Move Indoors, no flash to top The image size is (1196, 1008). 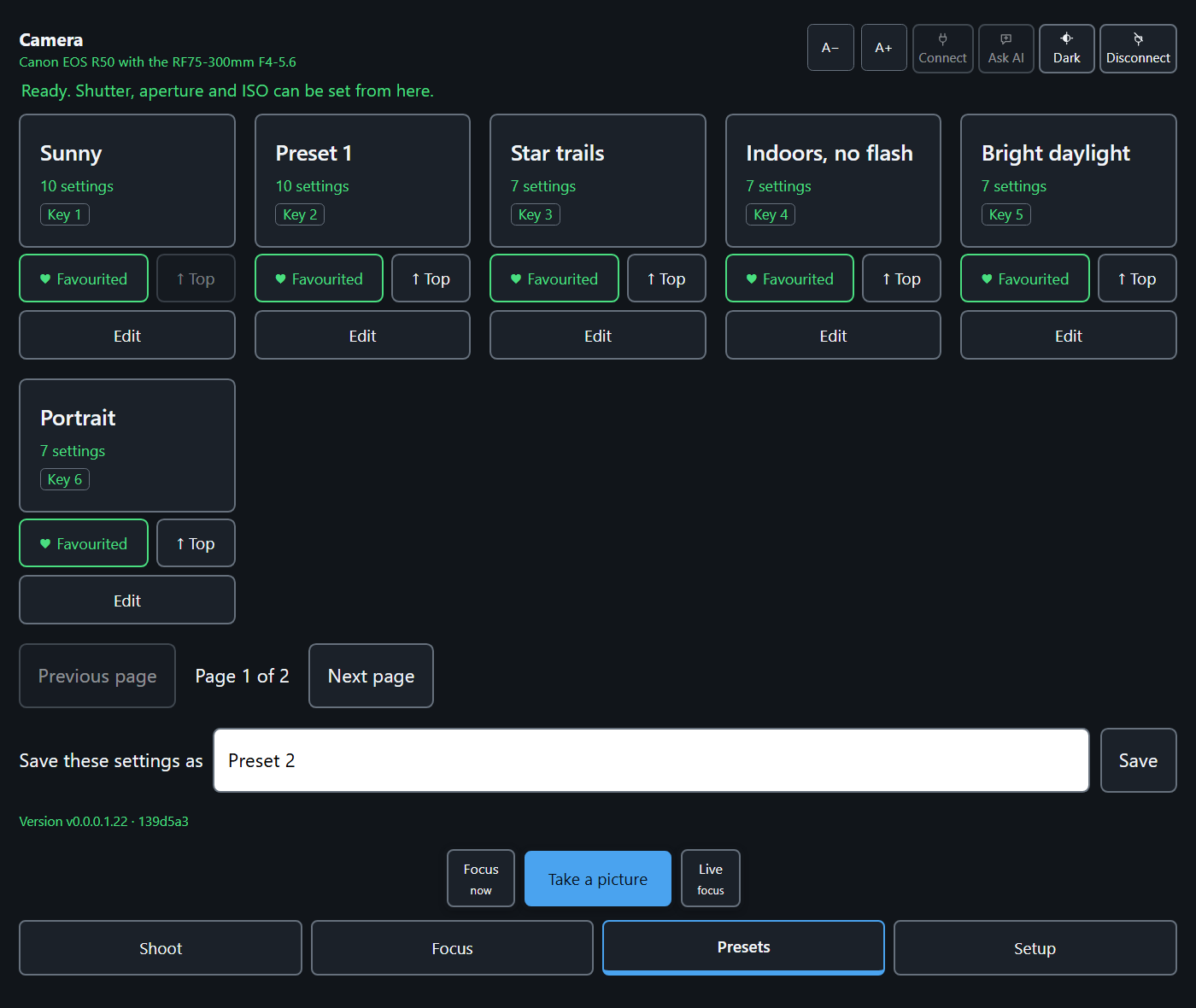tap(901, 278)
